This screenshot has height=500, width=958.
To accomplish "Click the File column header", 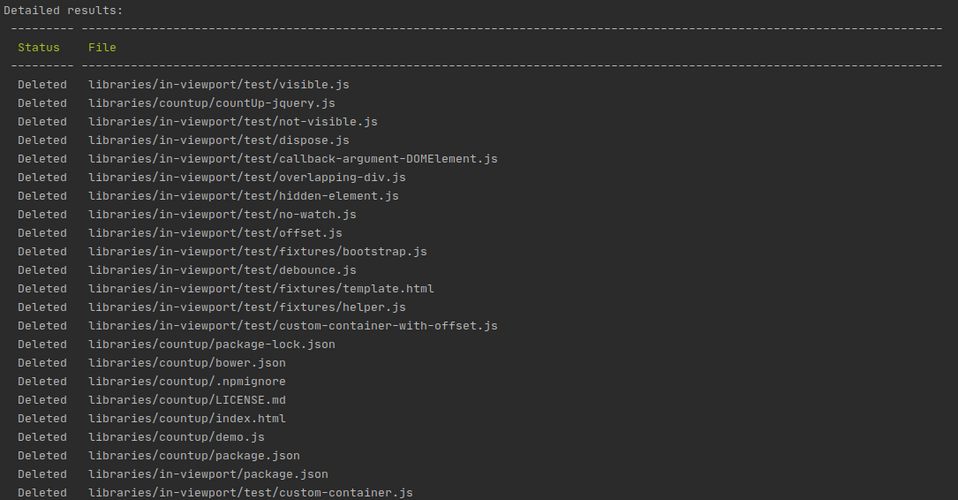I will click(x=102, y=48).
